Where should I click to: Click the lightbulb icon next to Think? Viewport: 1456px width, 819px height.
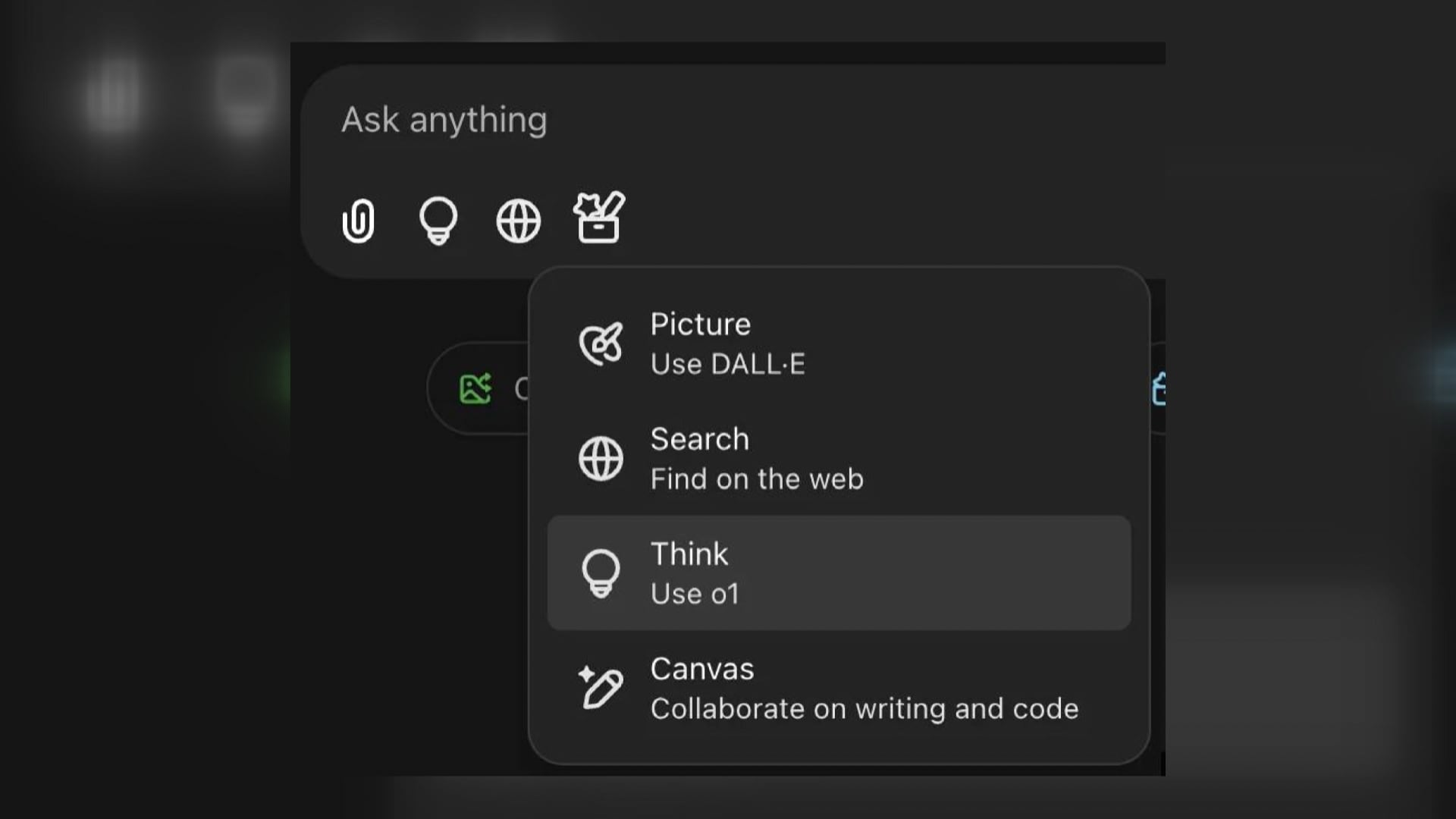[x=601, y=573]
